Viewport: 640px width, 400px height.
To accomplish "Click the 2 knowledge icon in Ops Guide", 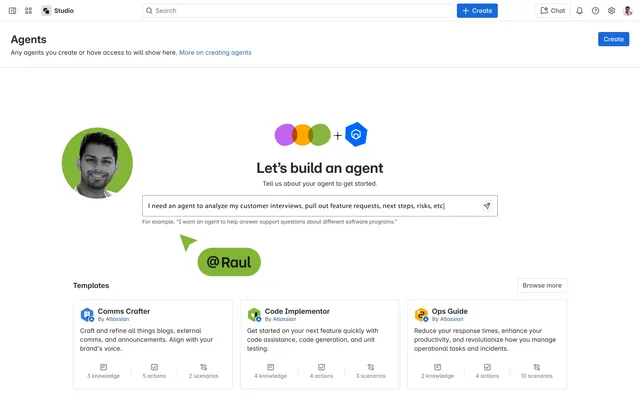I will [x=437, y=367].
